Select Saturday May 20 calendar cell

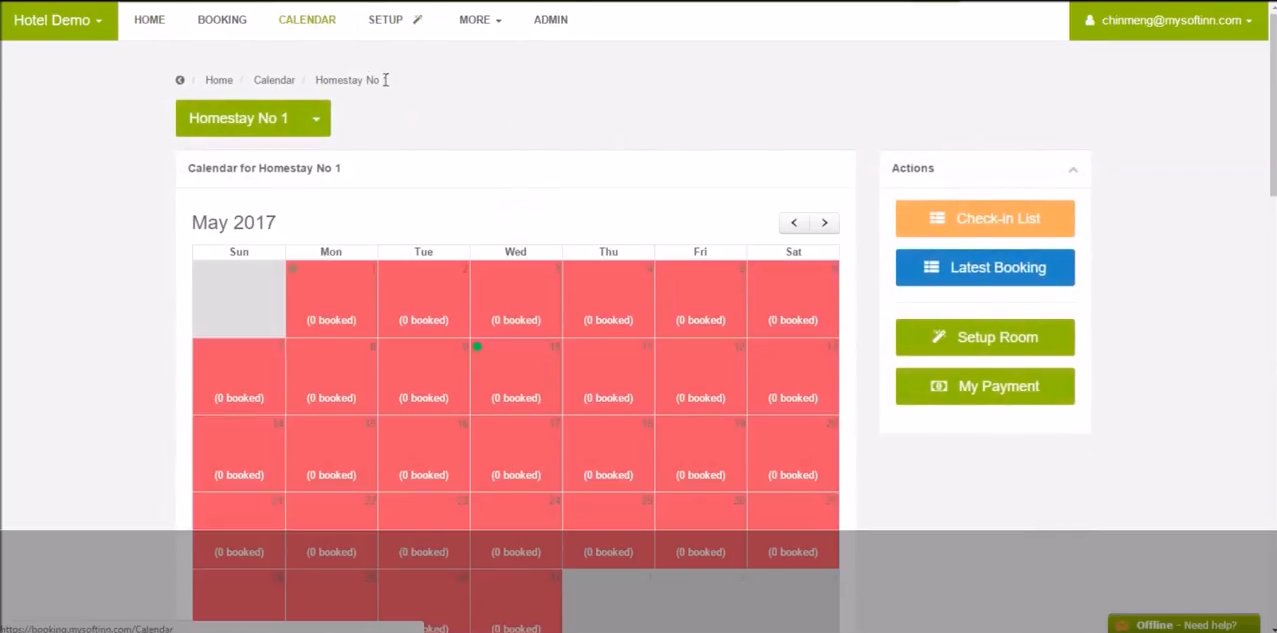793,453
